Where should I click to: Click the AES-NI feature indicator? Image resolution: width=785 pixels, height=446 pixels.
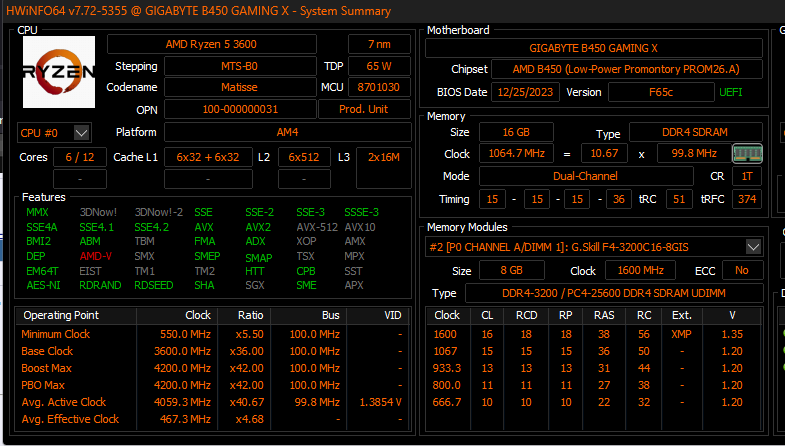pos(42,285)
